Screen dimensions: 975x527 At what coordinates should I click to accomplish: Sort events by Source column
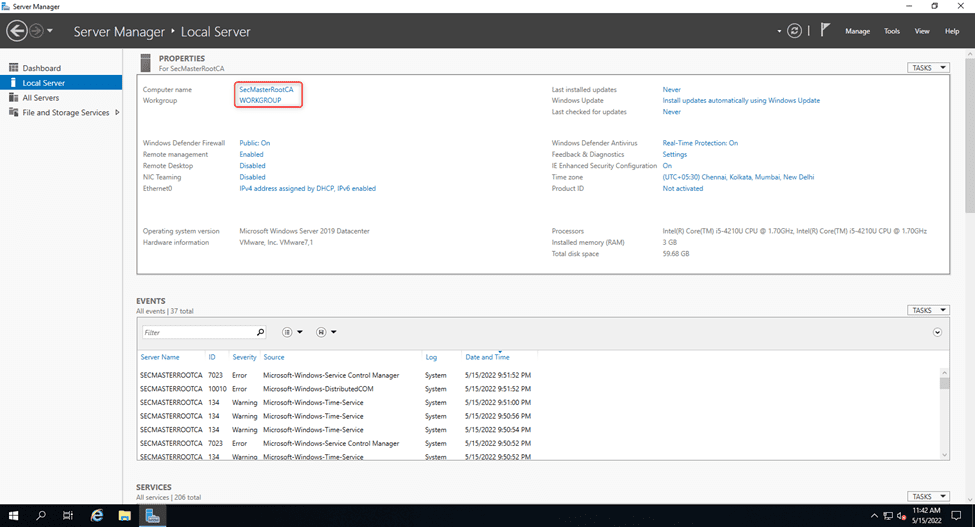(x=274, y=357)
